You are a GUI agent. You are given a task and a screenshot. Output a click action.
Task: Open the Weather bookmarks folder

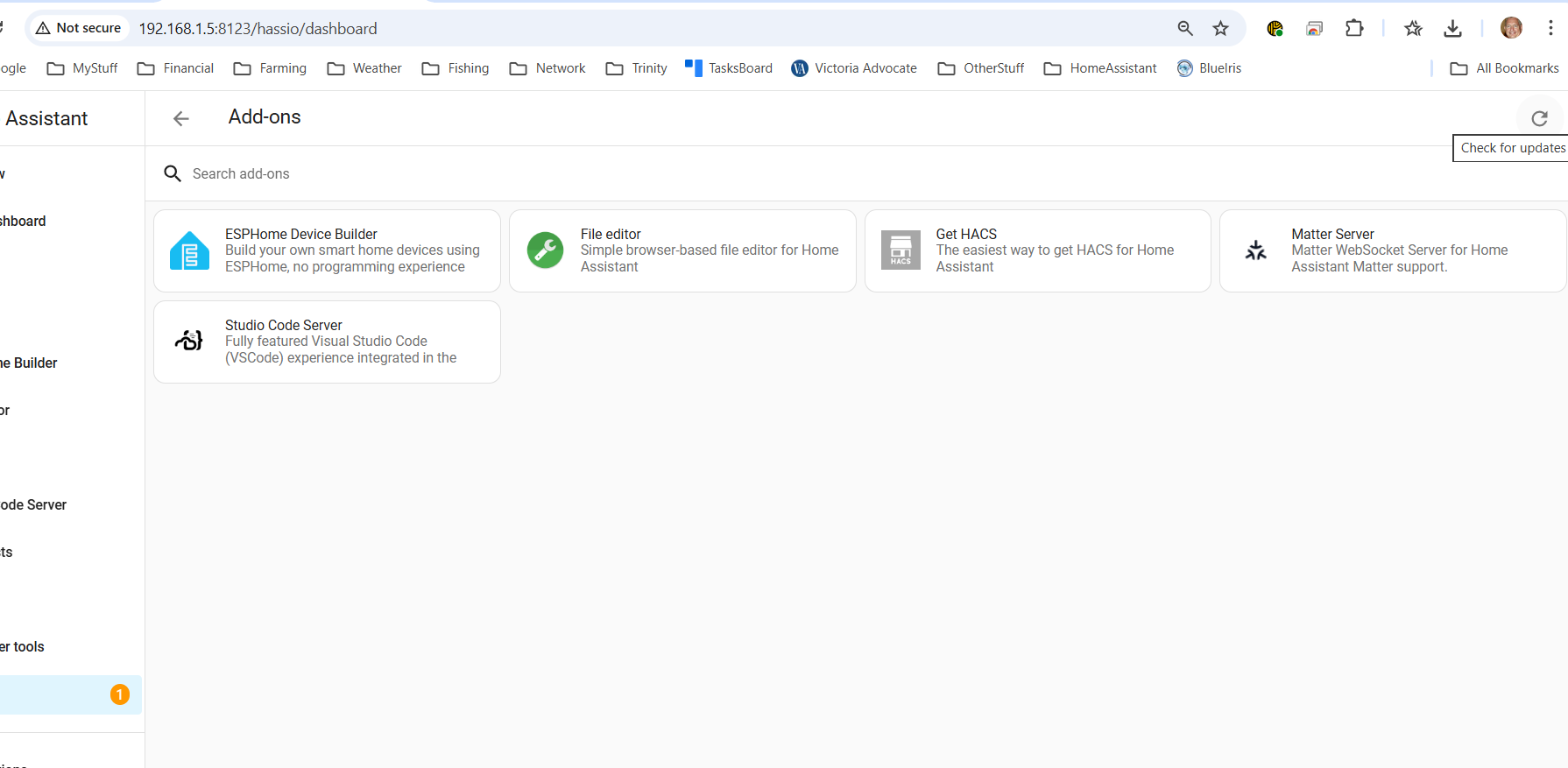(x=364, y=68)
